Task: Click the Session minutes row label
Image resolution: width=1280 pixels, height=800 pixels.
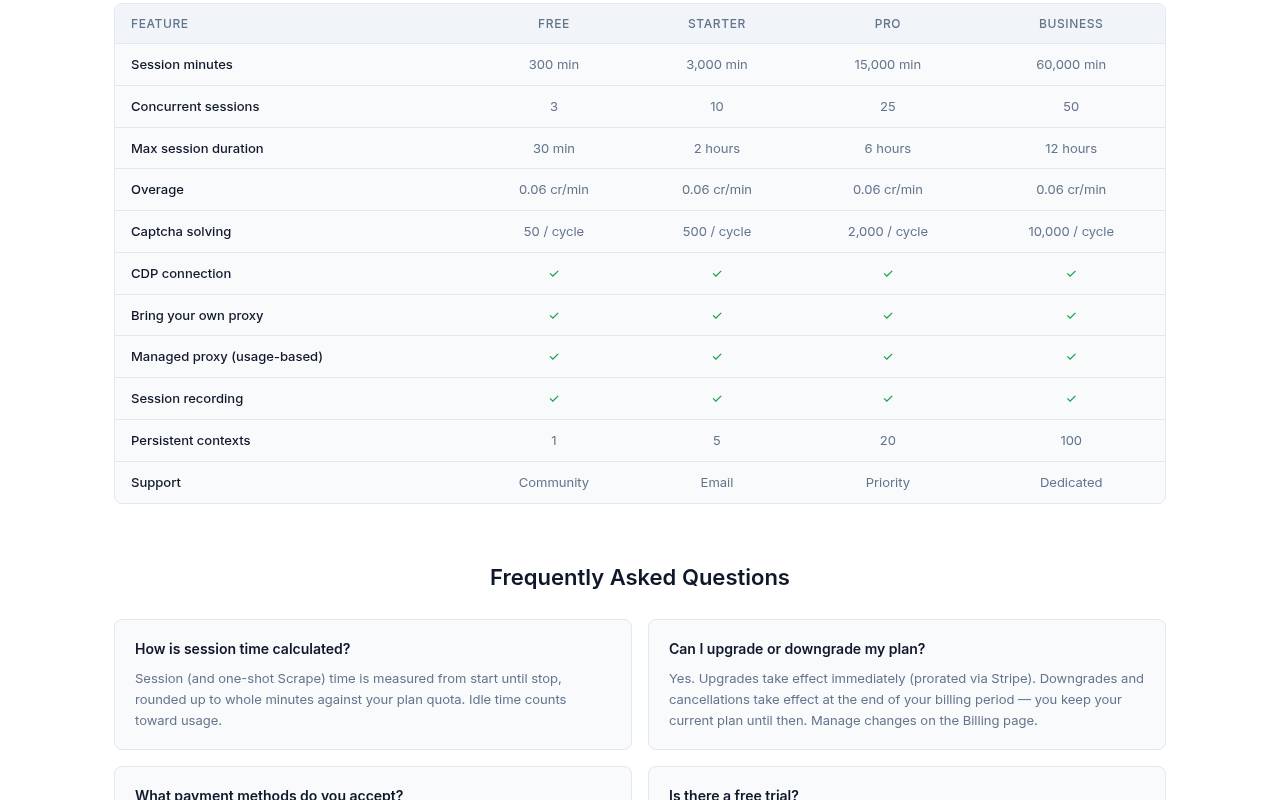Action: click(182, 64)
